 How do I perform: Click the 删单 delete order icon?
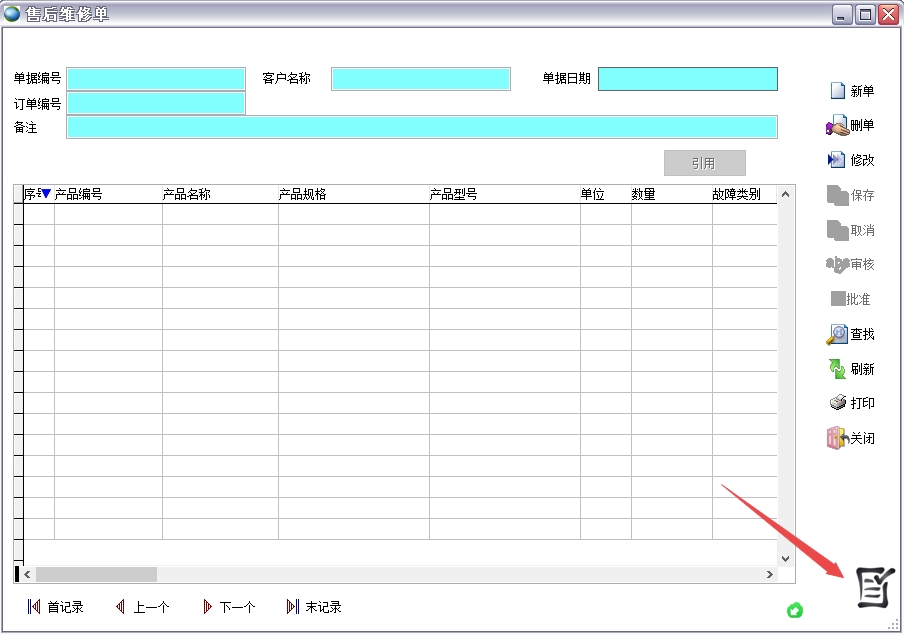(837, 126)
